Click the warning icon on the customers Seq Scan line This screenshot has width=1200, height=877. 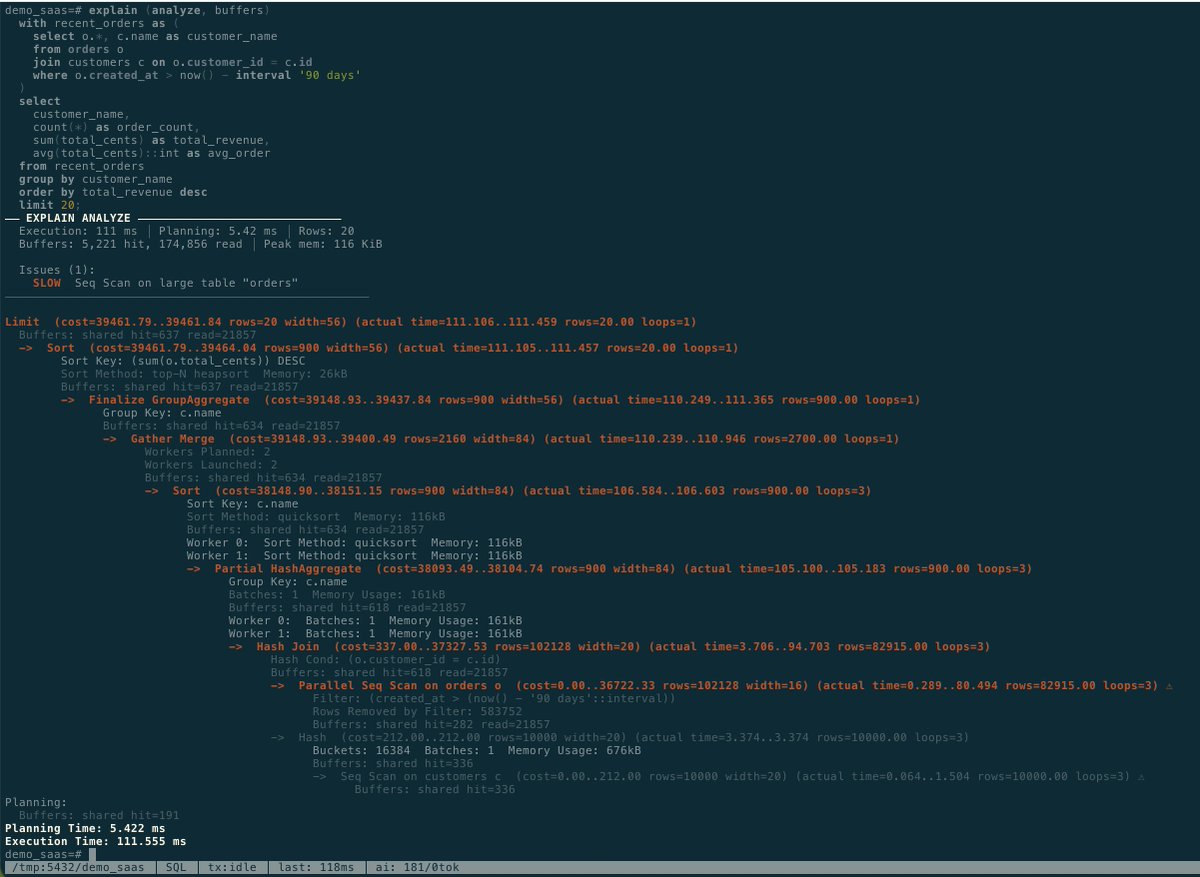pyautogui.click(x=1141, y=776)
